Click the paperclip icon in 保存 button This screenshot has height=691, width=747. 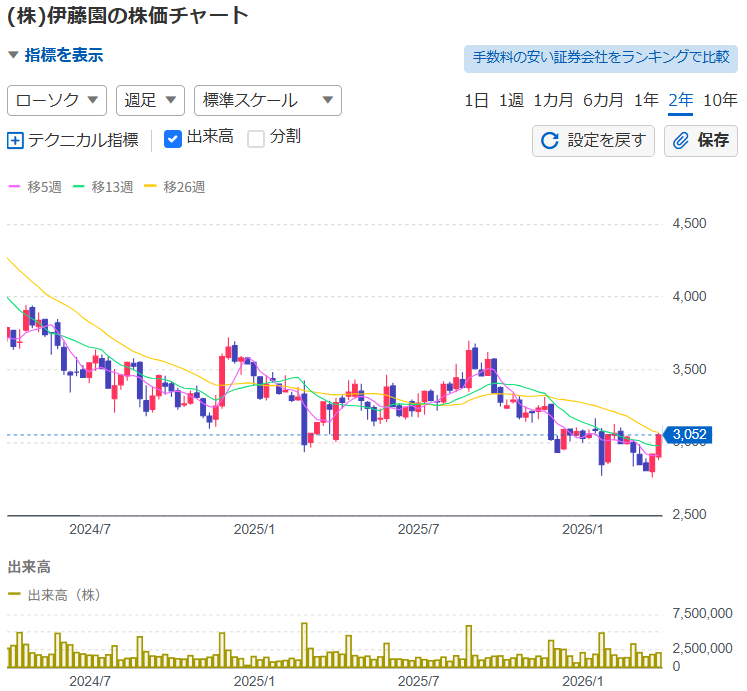[681, 141]
